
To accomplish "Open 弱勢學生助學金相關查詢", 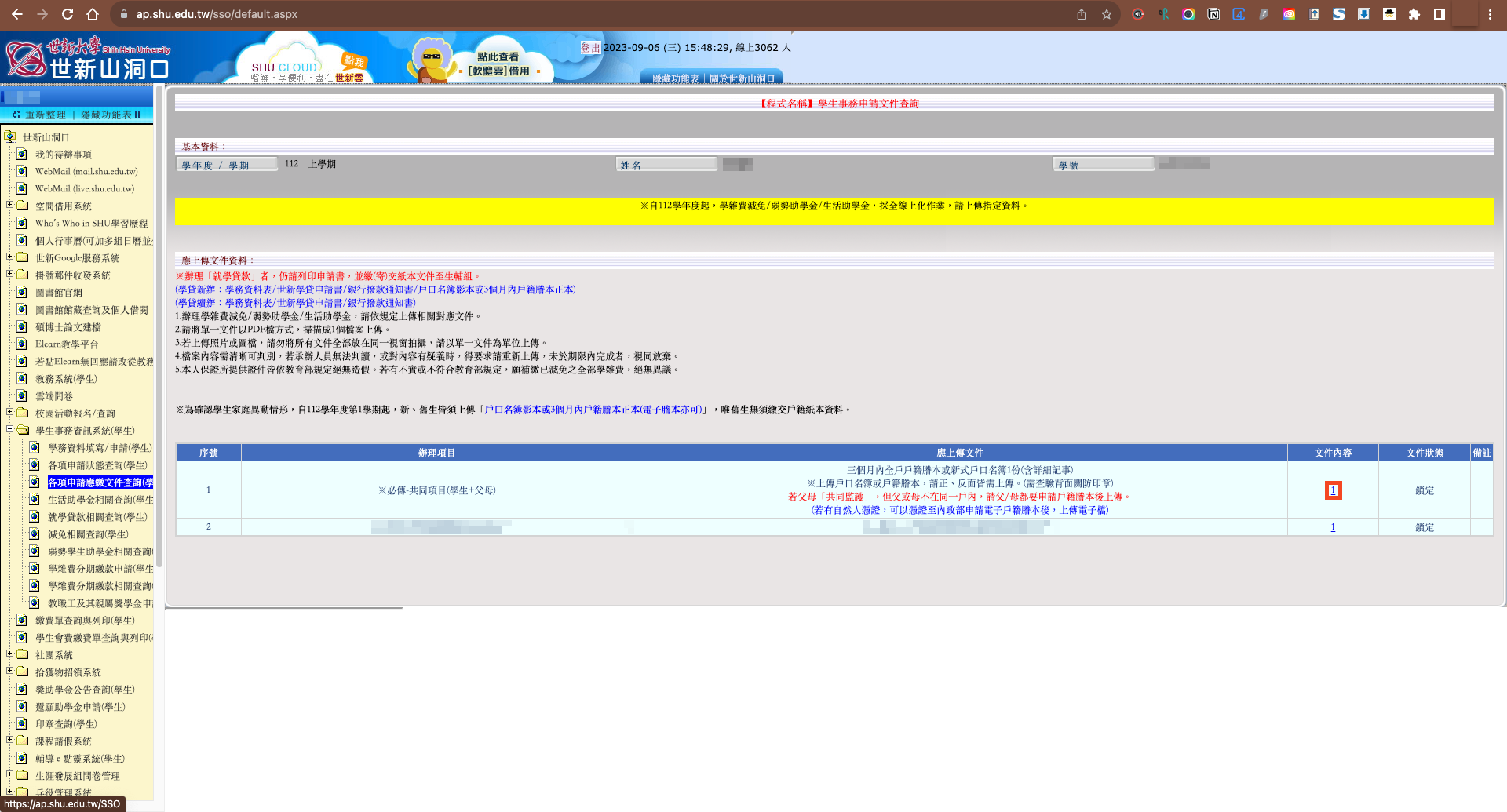I will [100, 551].
